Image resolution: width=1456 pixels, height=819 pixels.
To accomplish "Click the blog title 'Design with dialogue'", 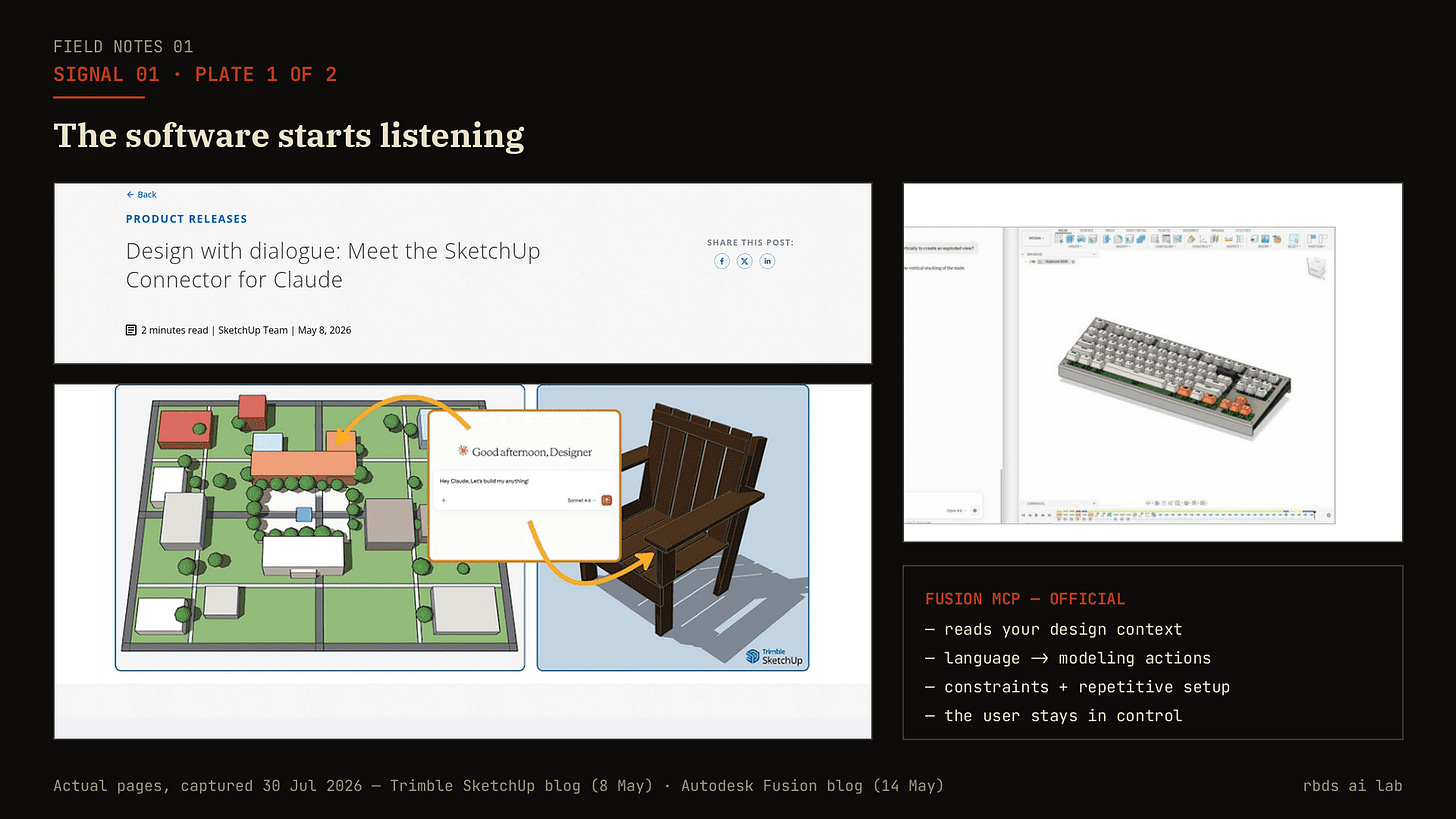I will coord(333,265).
